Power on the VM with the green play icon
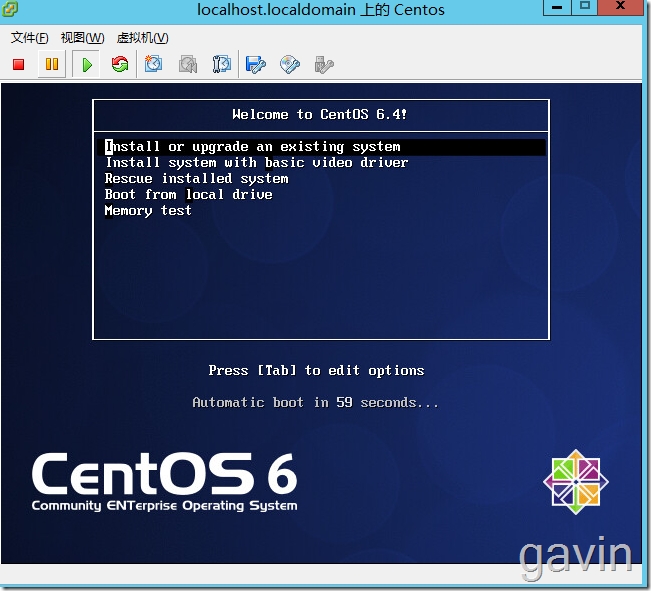Image resolution: width=651 pixels, height=591 pixels. [x=86, y=64]
